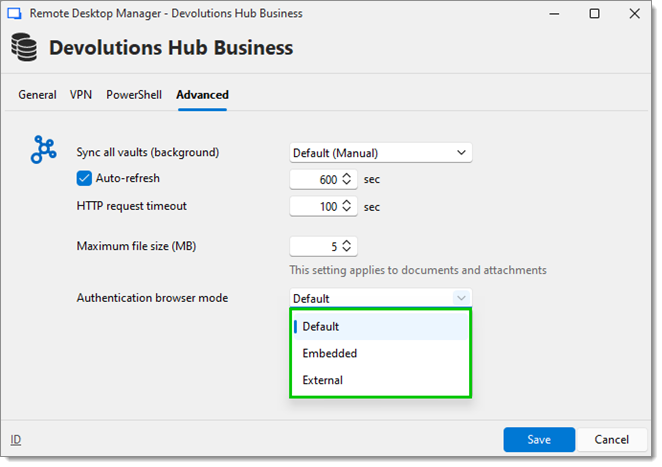Click the Remote Desktop Manager title bar icon
The height and width of the screenshot is (467, 662).
14,14
